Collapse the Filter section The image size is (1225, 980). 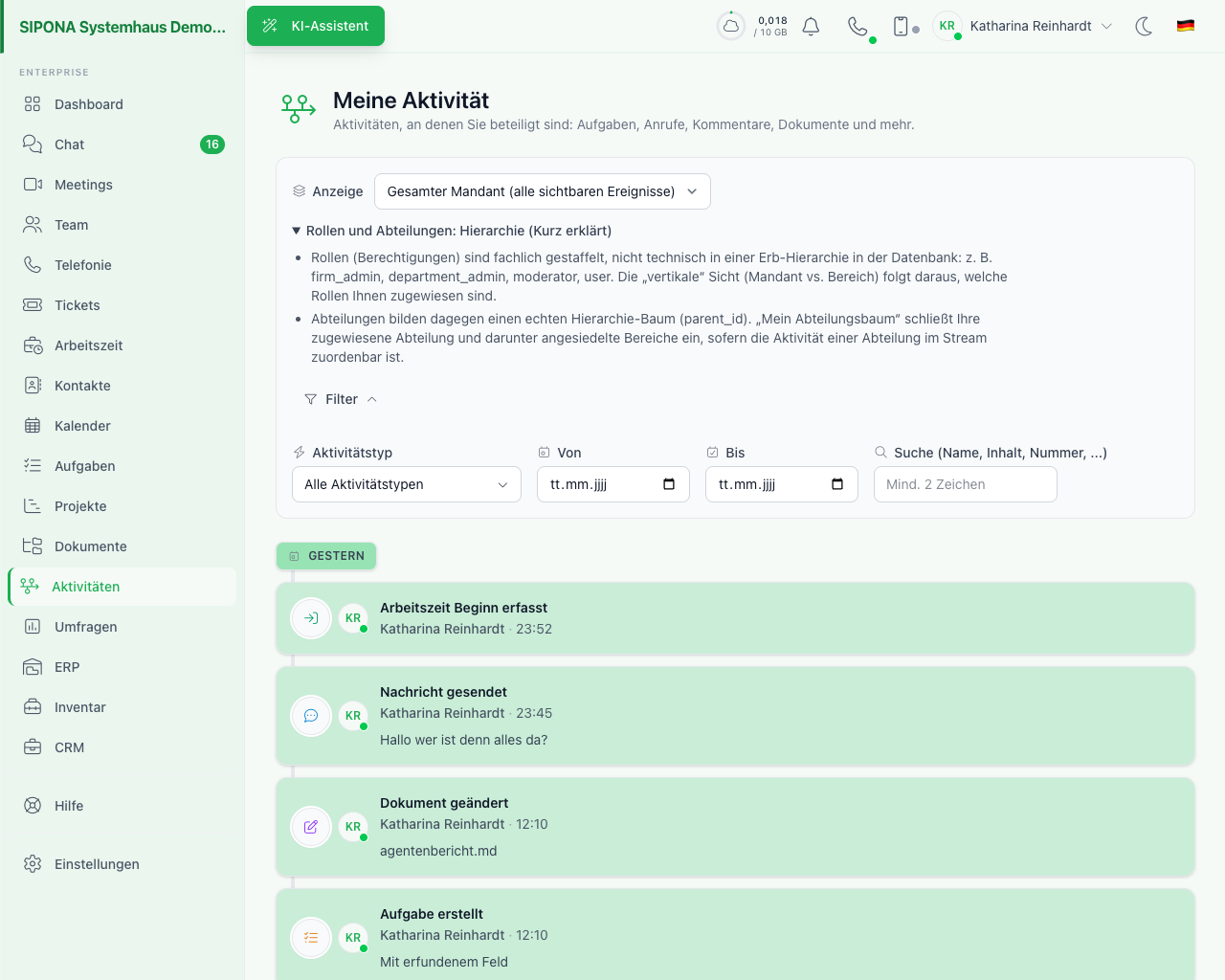click(x=341, y=399)
